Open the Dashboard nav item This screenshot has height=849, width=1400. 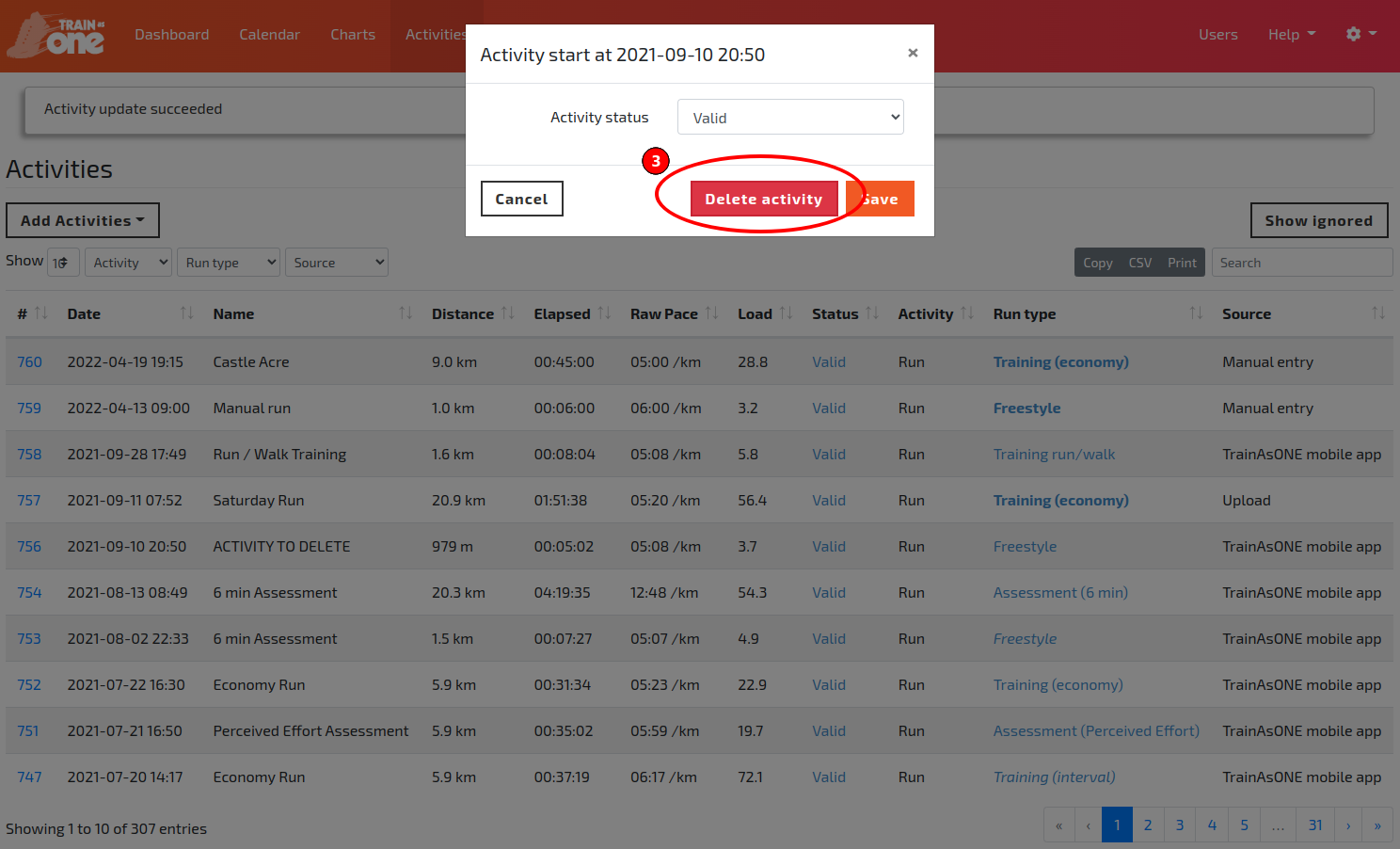point(172,35)
